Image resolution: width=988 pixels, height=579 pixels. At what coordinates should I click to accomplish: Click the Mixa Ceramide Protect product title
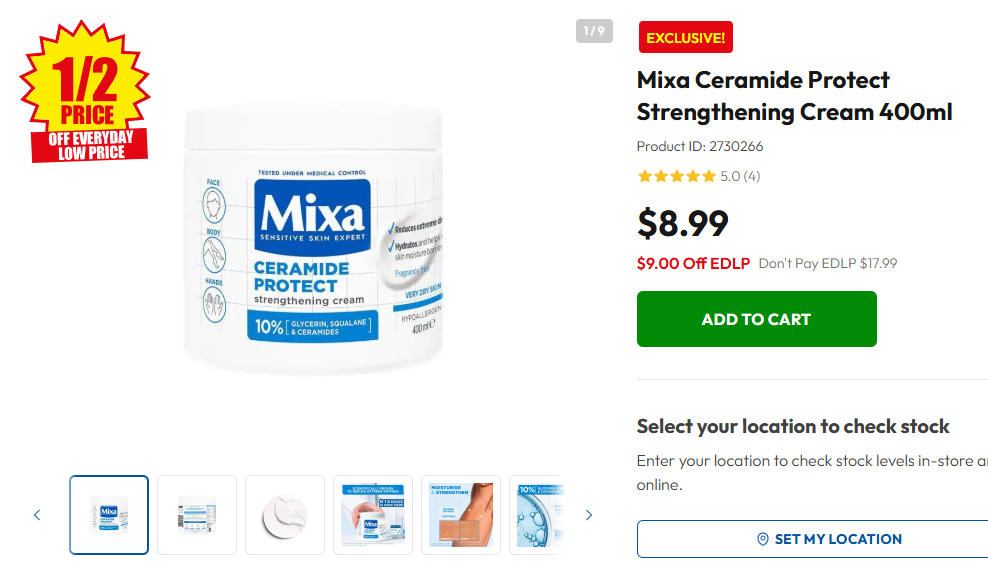pos(794,96)
